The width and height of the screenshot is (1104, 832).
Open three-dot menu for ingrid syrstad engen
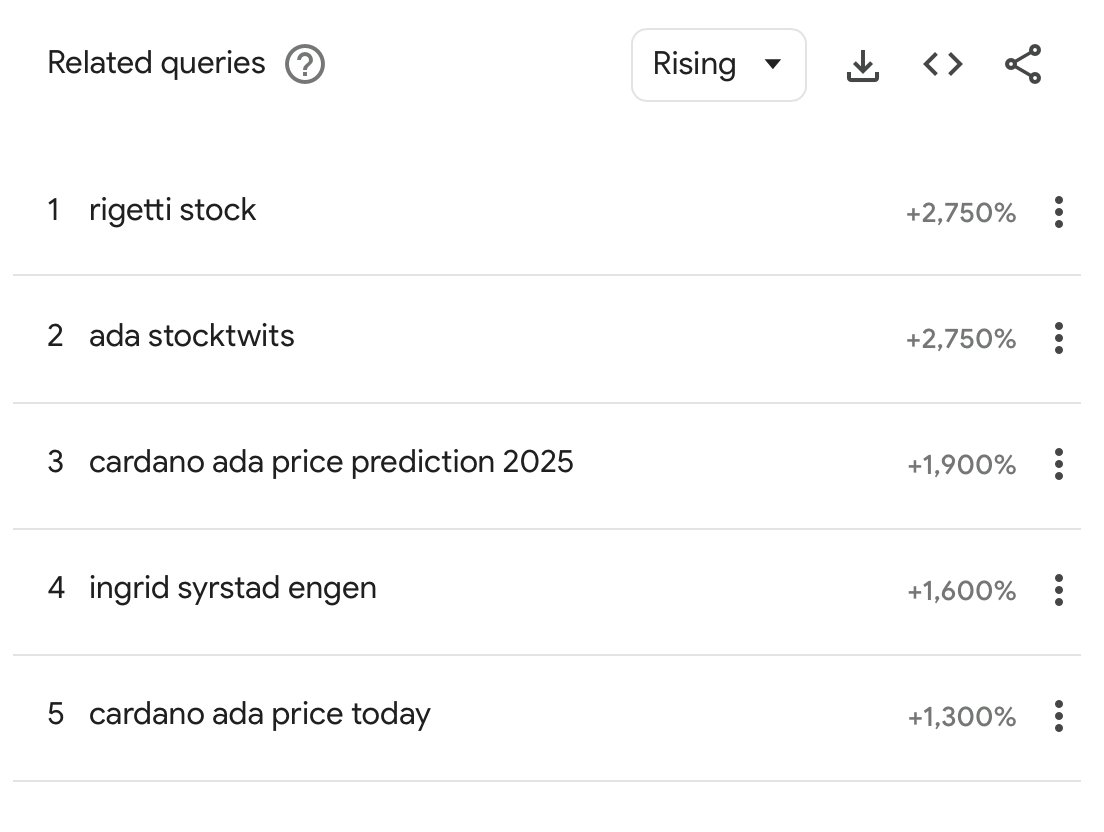pos(1058,590)
